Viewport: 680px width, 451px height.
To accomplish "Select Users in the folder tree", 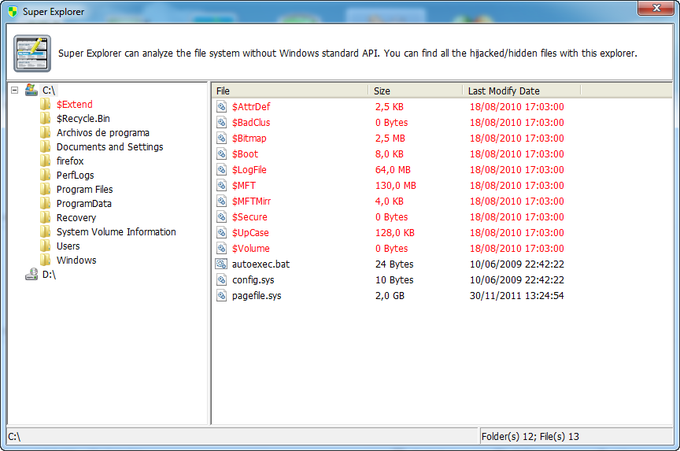I will (68, 246).
